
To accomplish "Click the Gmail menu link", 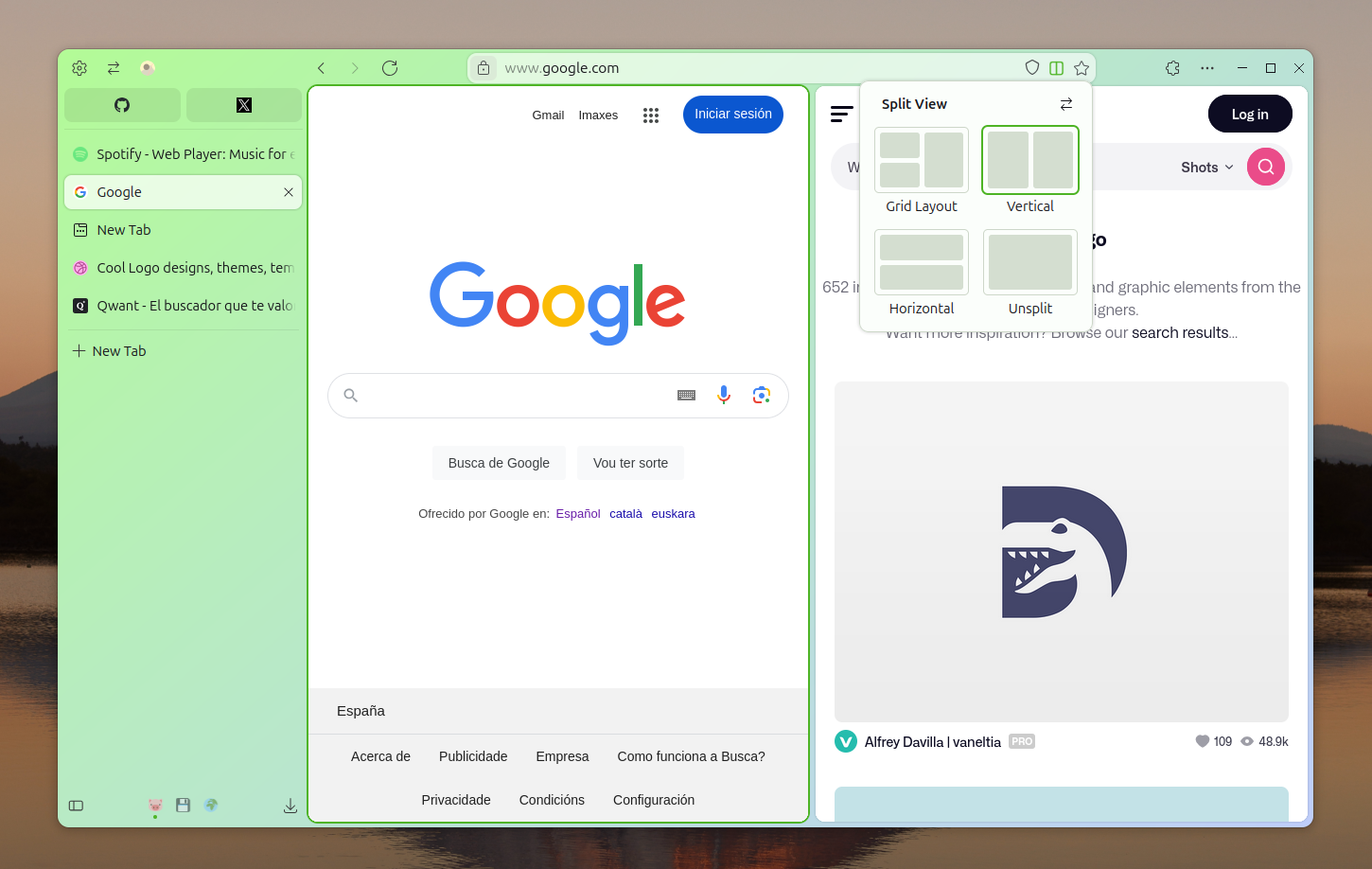I will [549, 115].
